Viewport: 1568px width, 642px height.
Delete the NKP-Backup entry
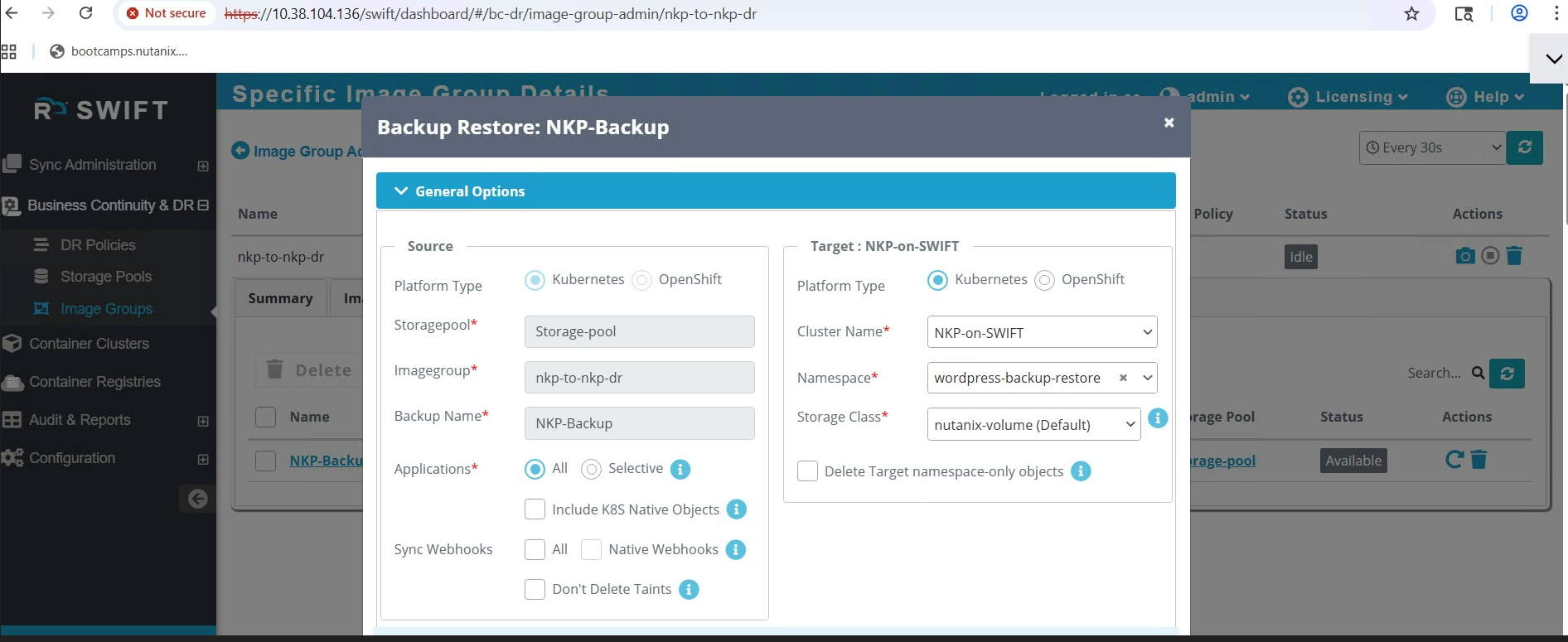tap(1479, 459)
